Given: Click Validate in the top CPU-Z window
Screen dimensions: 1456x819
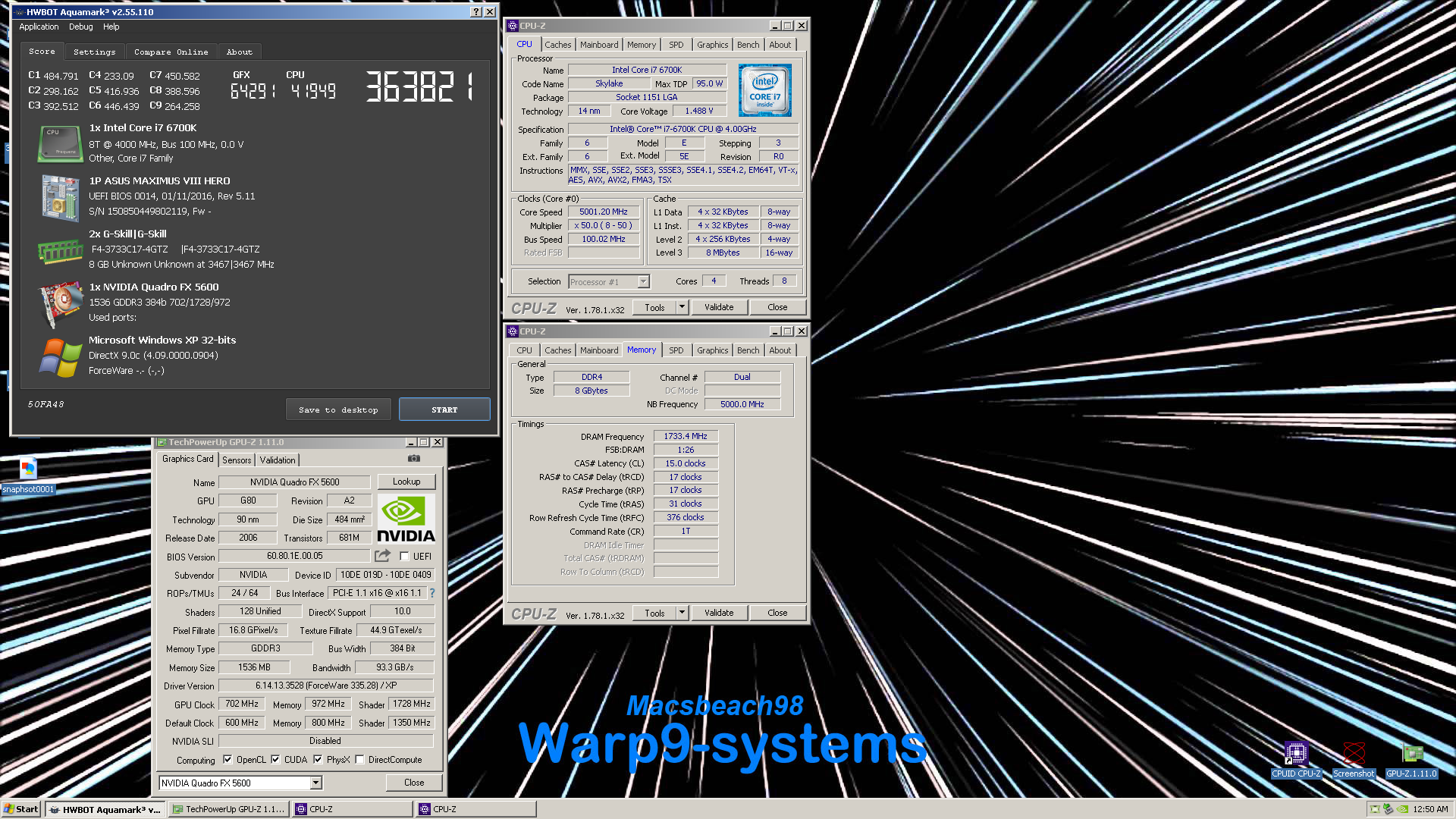Looking at the screenshot, I should (x=719, y=307).
